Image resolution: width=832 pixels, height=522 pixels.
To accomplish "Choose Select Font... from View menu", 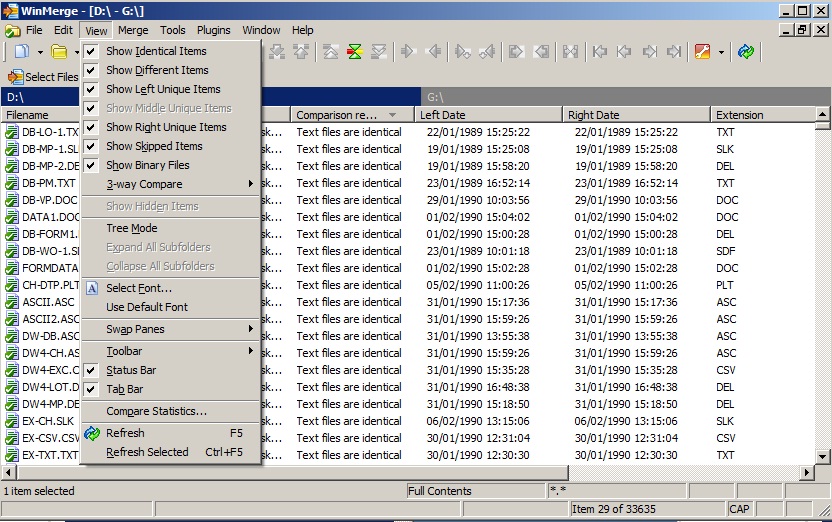I will [x=171, y=288].
